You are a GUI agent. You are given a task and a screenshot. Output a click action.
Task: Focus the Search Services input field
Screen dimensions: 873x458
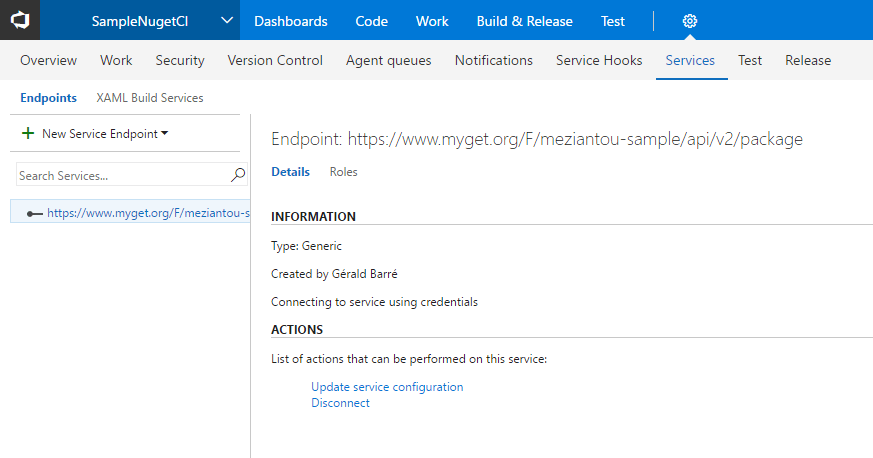tap(120, 175)
